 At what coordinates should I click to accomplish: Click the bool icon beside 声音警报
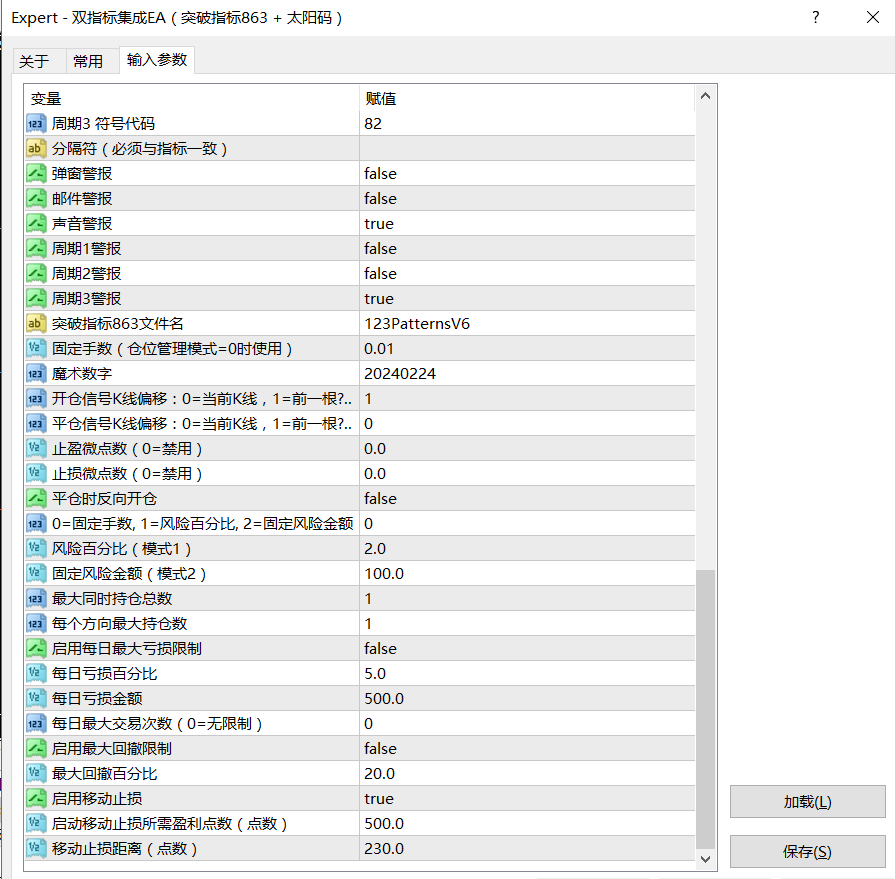[x=35, y=224]
